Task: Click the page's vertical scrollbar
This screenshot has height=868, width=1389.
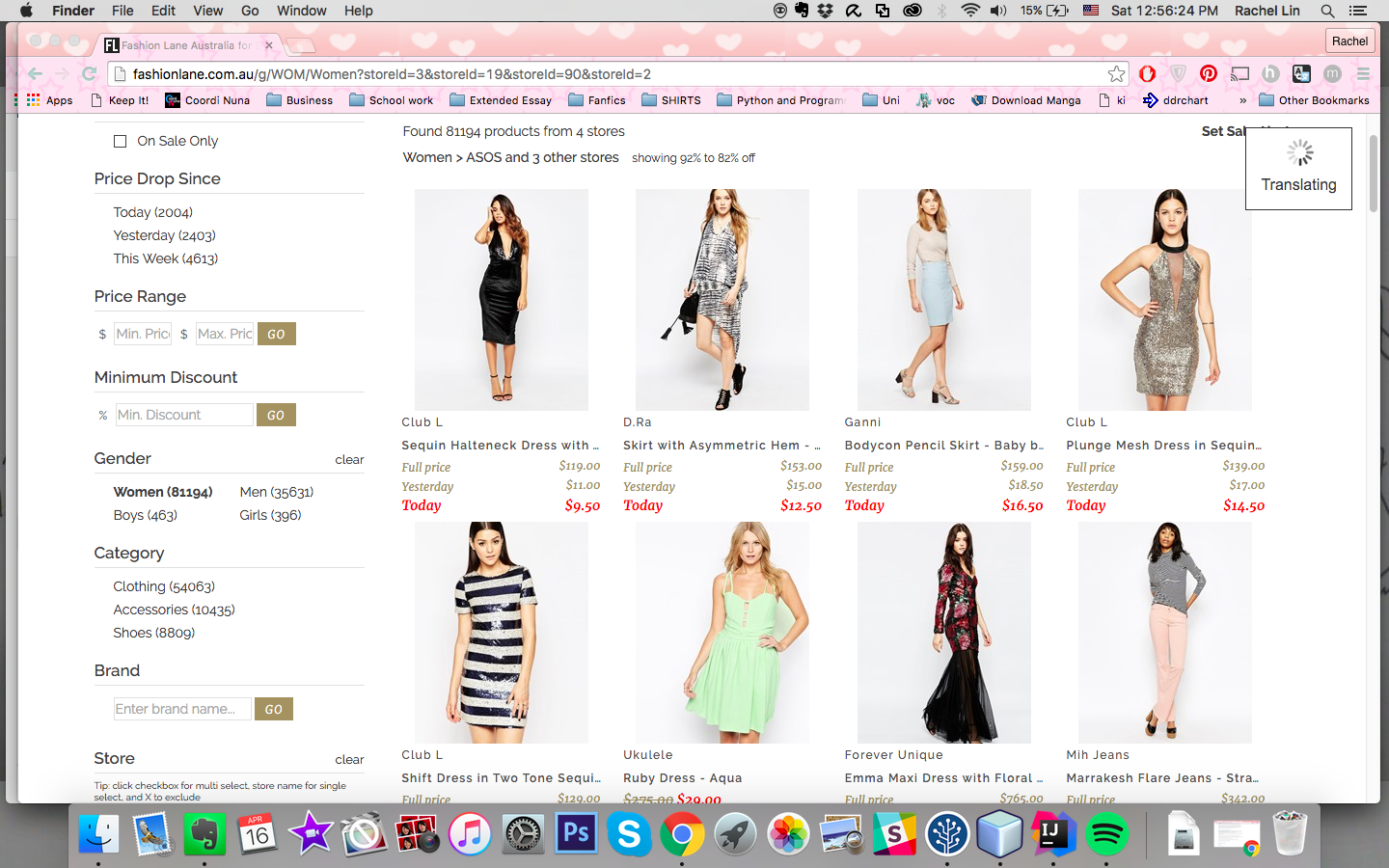Action: [x=1374, y=174]
